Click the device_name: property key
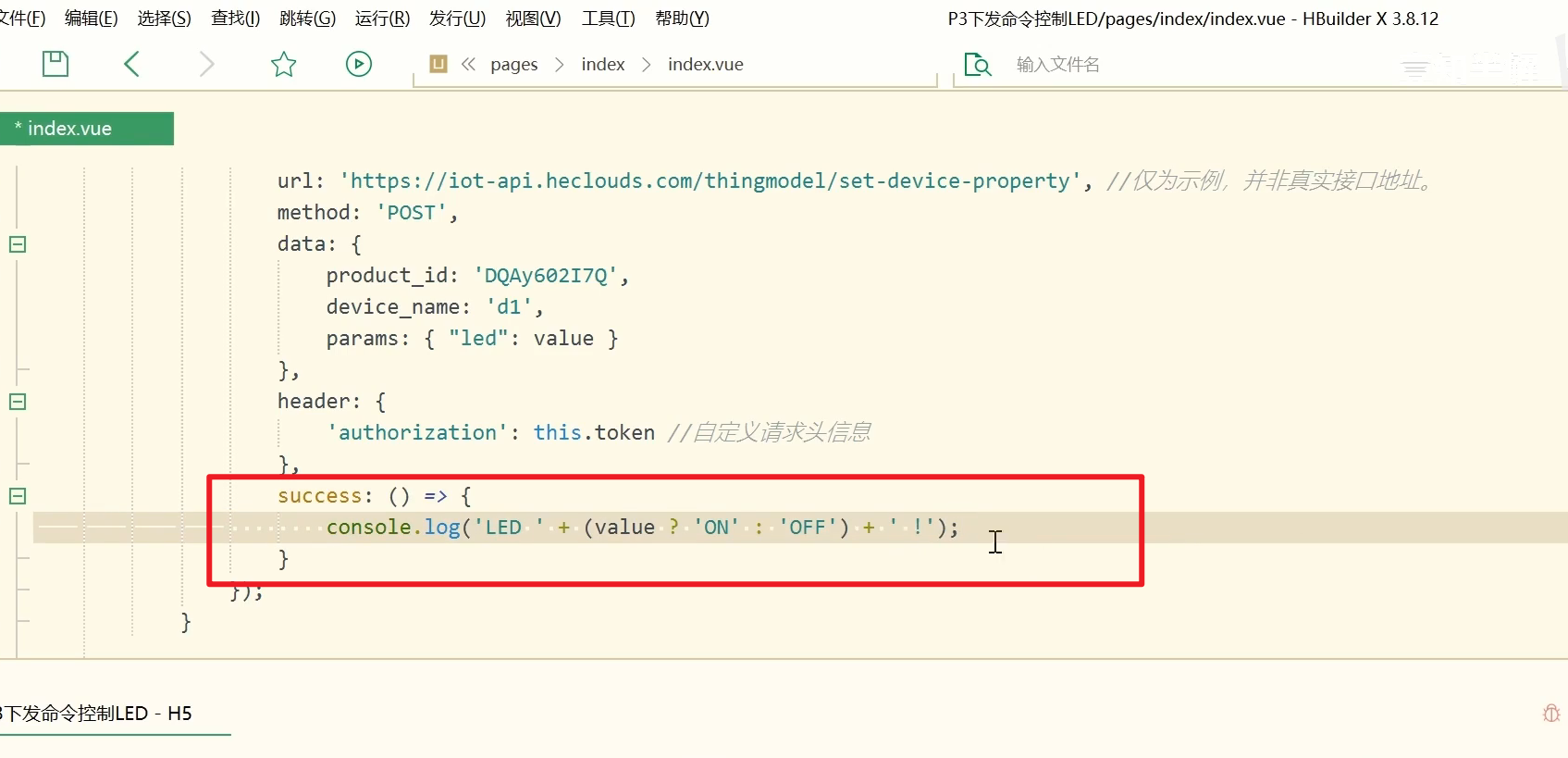The image size is (1568, 758). tap(398, 307)
